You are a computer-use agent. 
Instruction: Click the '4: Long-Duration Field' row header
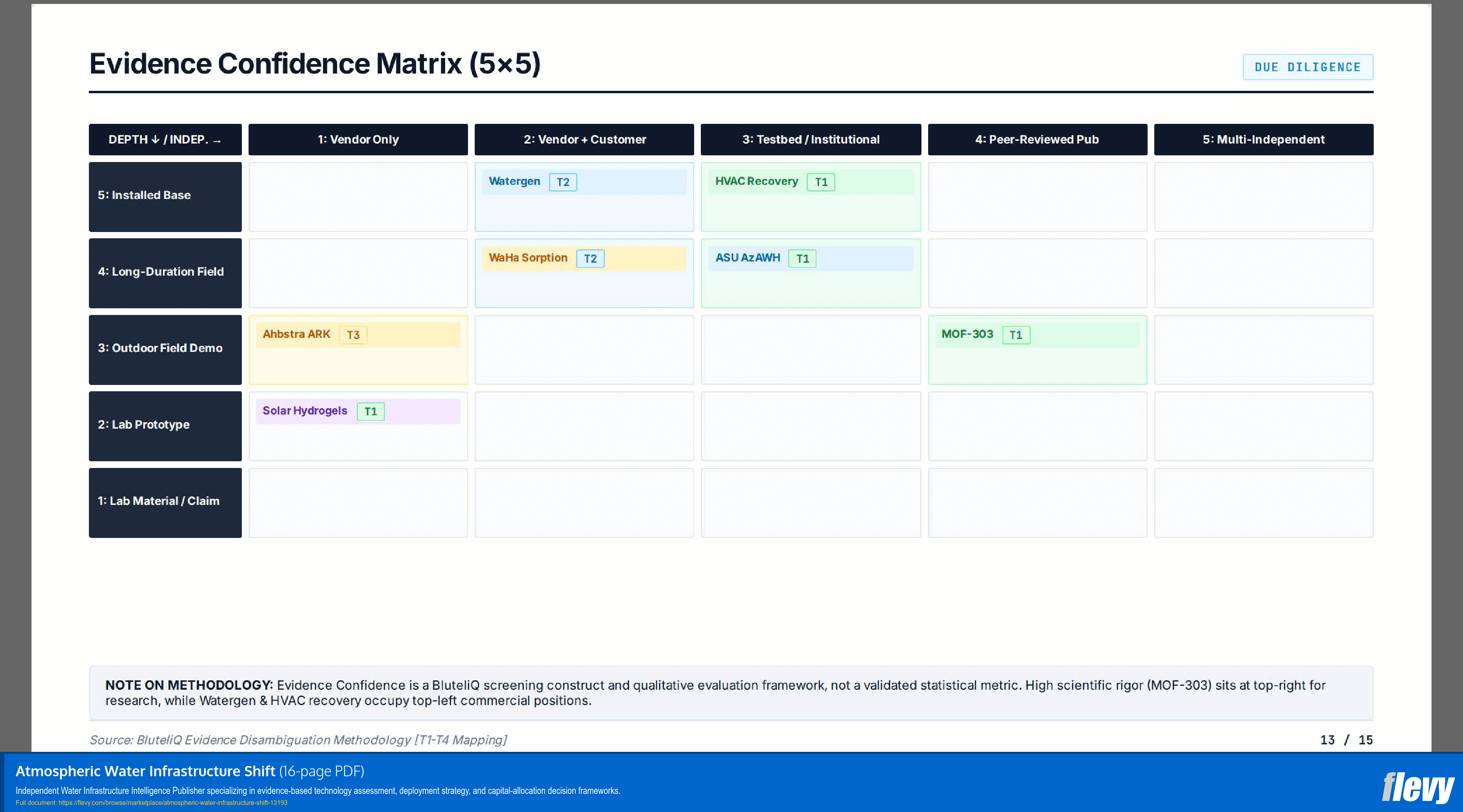(165, 274)
